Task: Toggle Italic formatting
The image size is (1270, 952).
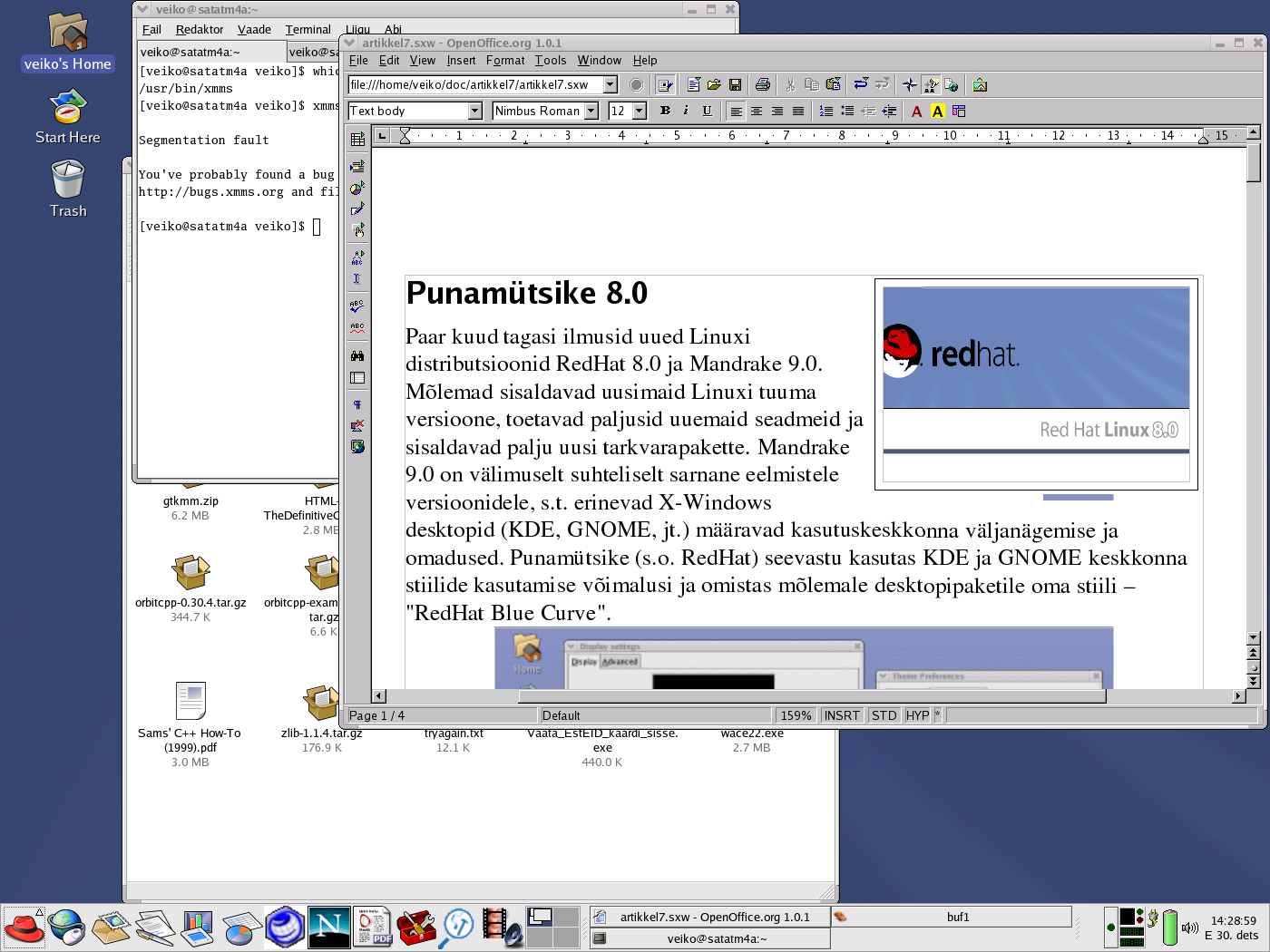Action: (686, 111)
